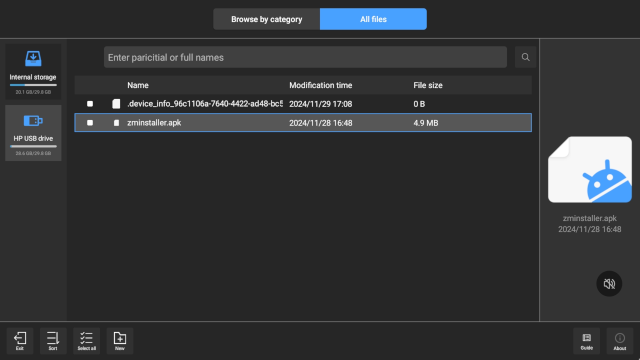Click the Internal storage usage bar

point(33,85)
